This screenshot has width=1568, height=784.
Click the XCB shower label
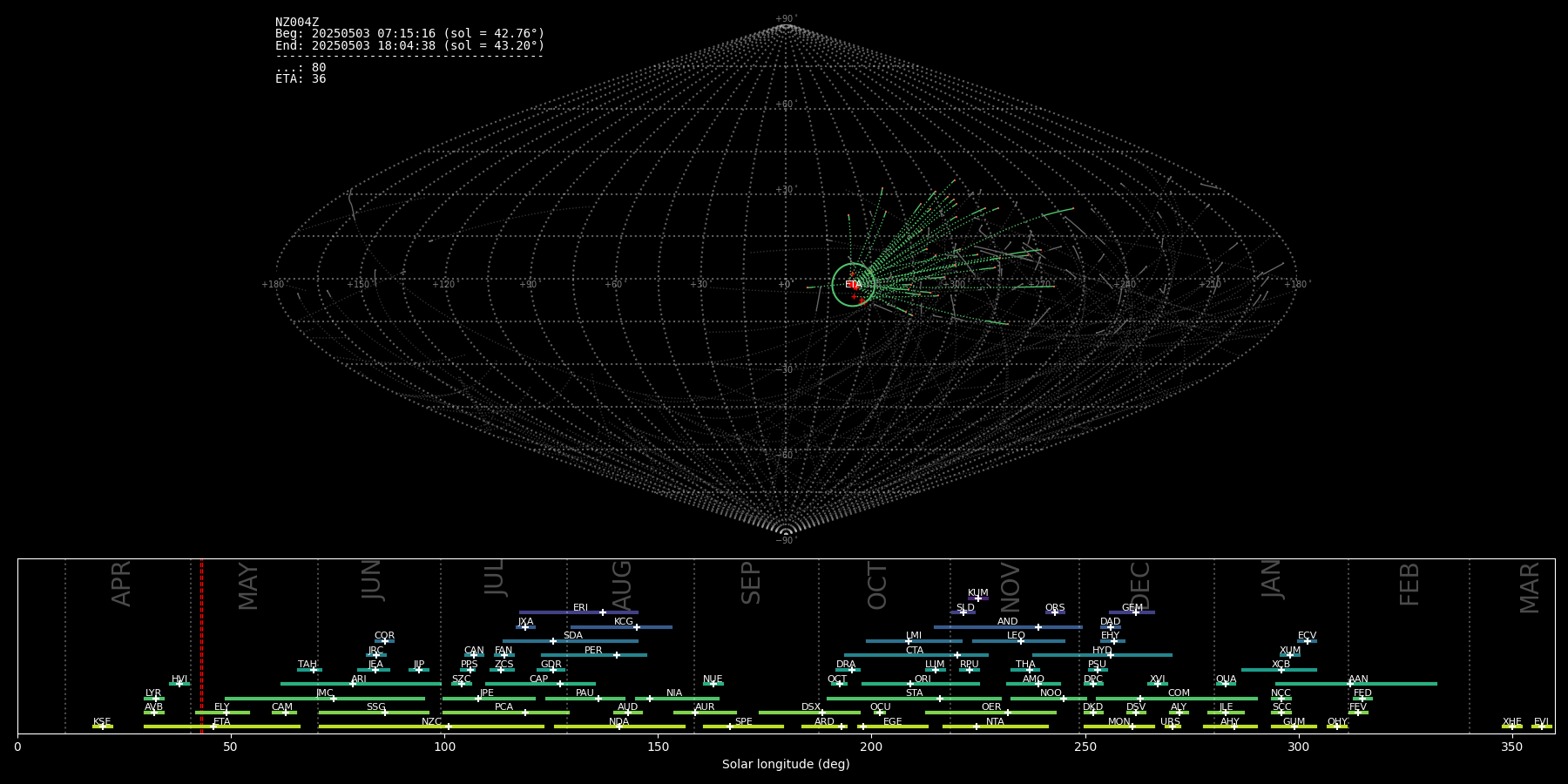tap(1281, 665)
